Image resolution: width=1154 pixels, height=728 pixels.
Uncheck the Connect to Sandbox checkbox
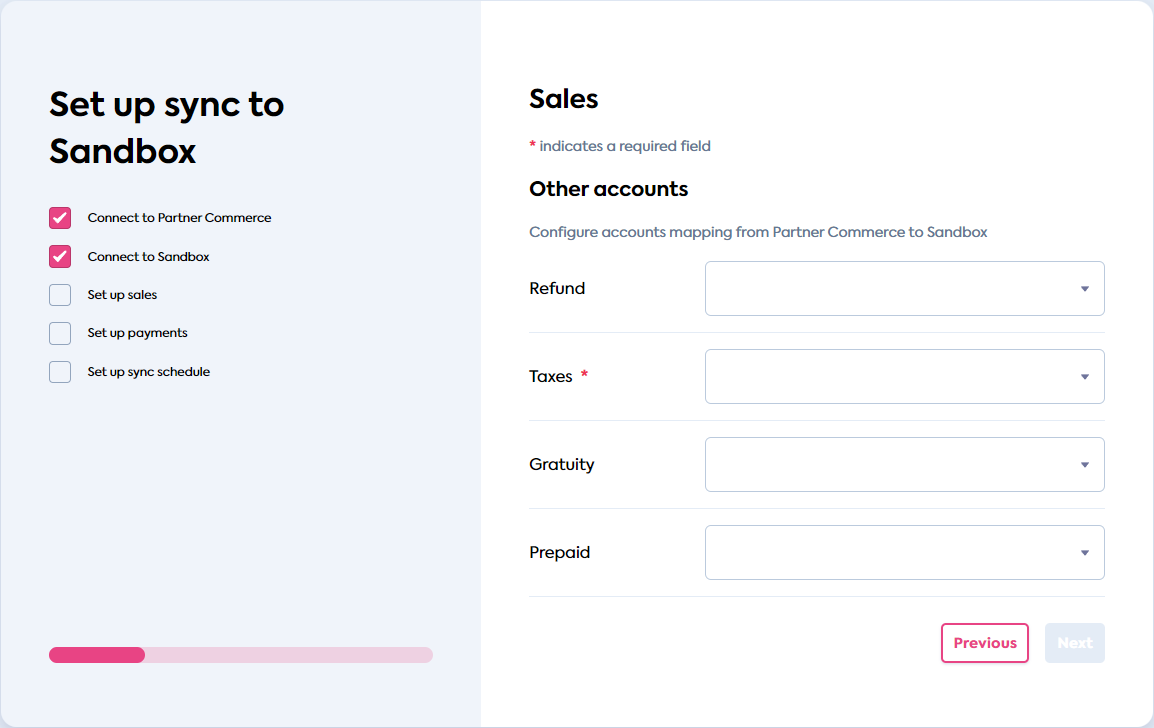59,256
